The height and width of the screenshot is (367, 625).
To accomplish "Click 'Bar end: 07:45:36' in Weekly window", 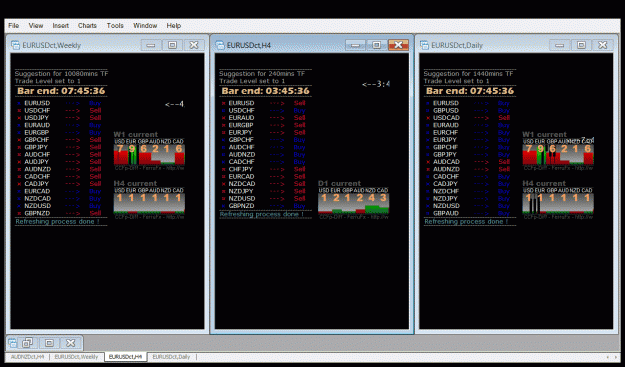I will [61, 91].
